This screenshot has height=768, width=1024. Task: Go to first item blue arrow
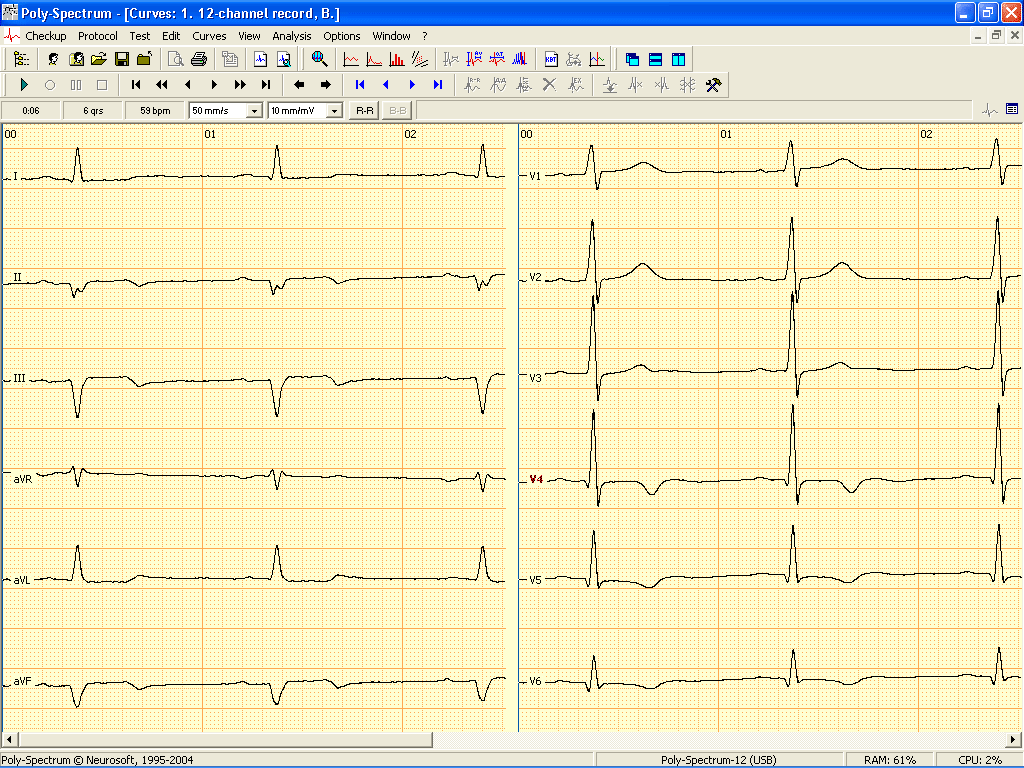pyautogui.click(x=360, y=85)
